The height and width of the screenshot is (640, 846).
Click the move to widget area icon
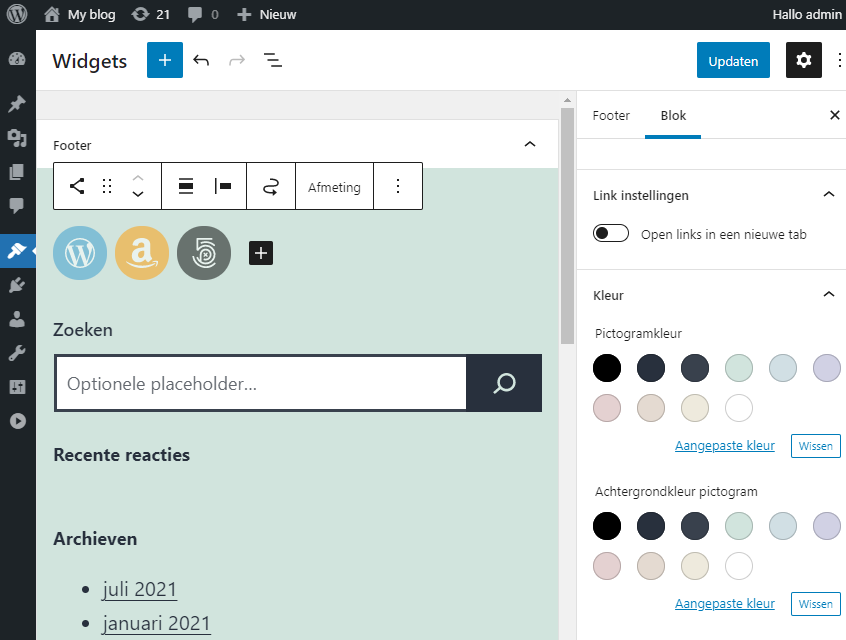(x=270, y=186)
